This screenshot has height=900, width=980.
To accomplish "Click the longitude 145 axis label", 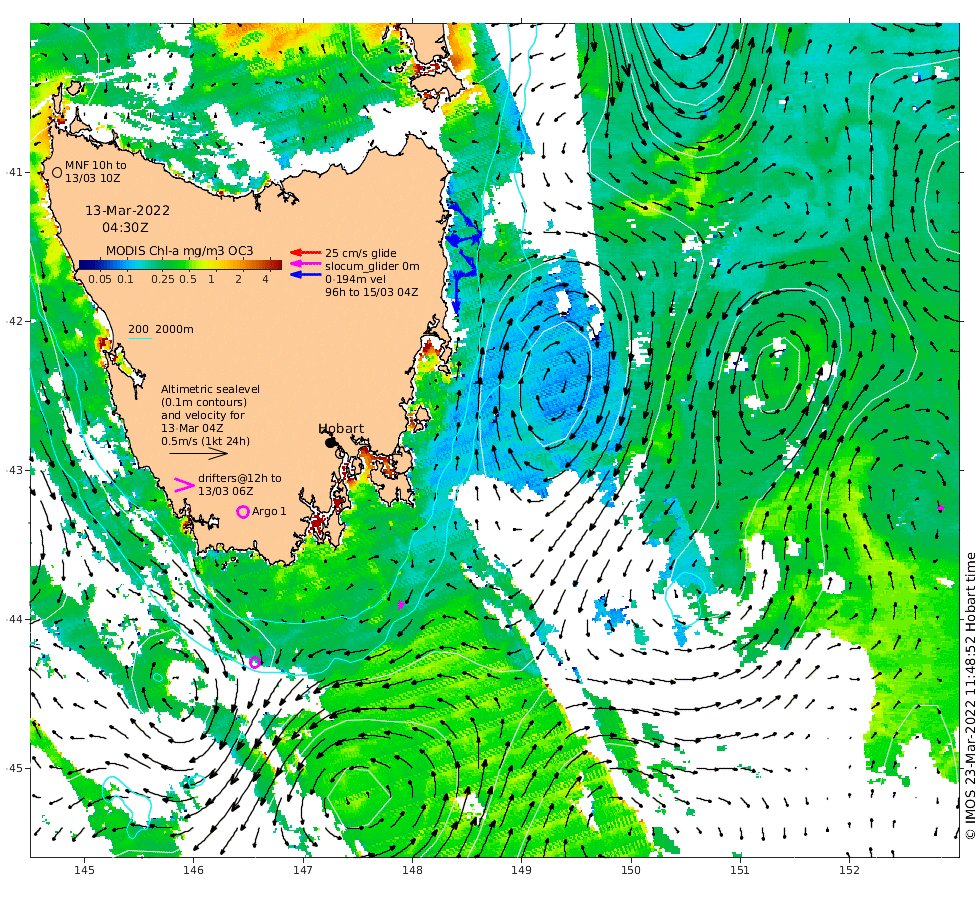I will tap(84, 870).
